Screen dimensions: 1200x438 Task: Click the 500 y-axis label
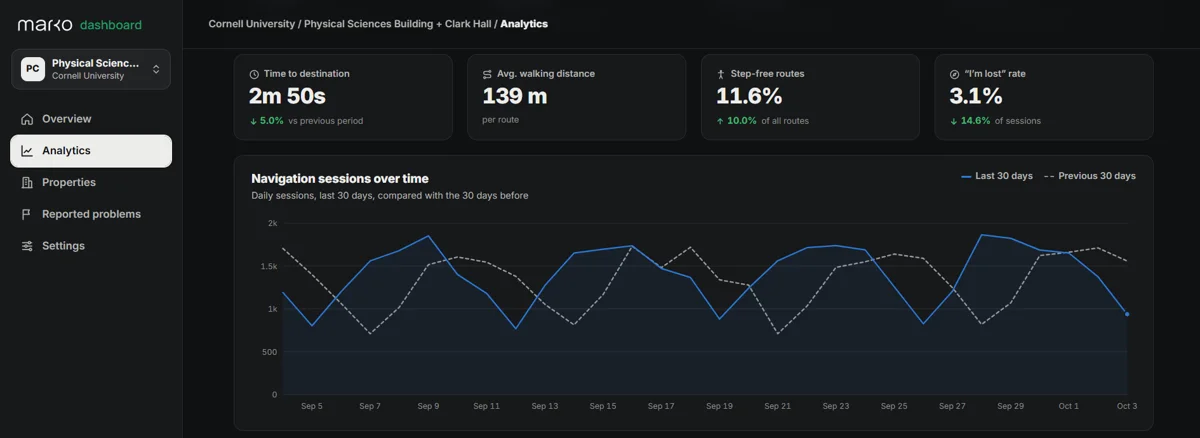270,352
